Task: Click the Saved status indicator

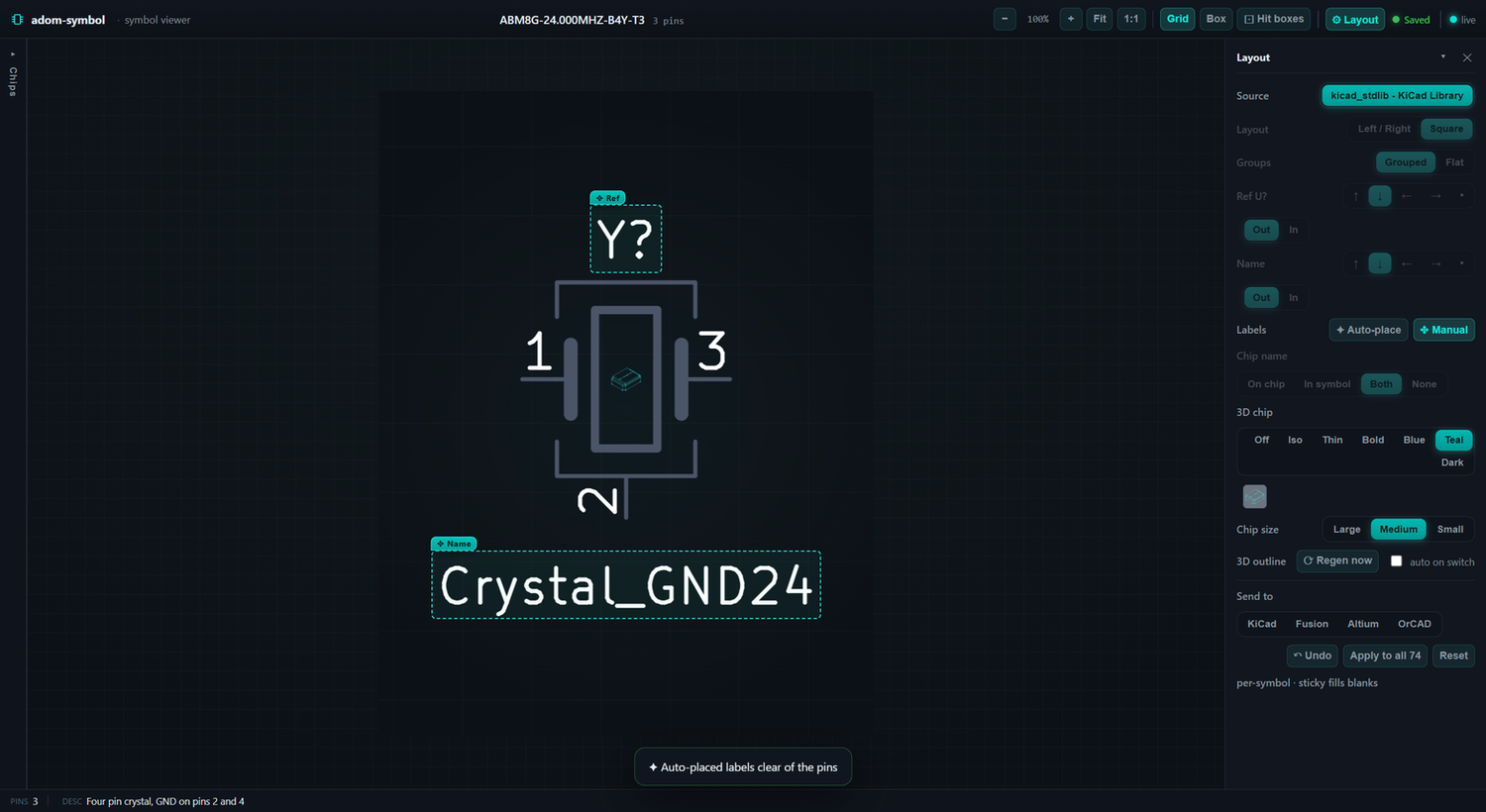Action: (1411, 20)
